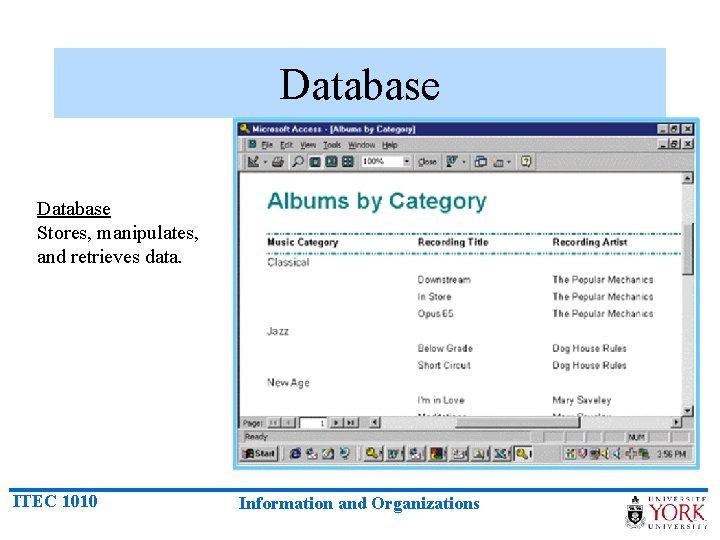Click the report icon beside File menu
This screenshot has width=720, height=540.
point(252,145)
